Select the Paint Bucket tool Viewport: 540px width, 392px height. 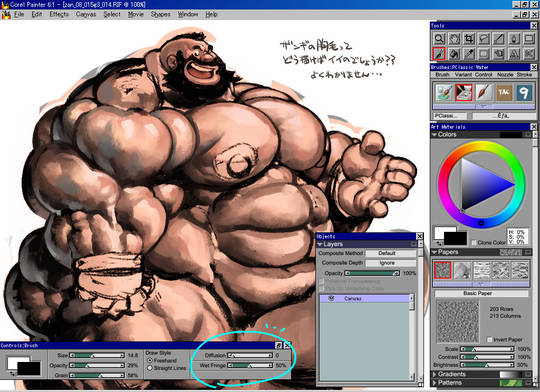[x=454, y=53]
